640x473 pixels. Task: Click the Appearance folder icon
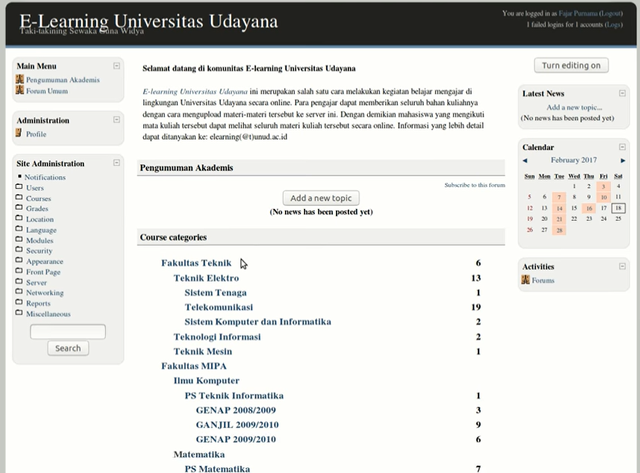[19, 260]
